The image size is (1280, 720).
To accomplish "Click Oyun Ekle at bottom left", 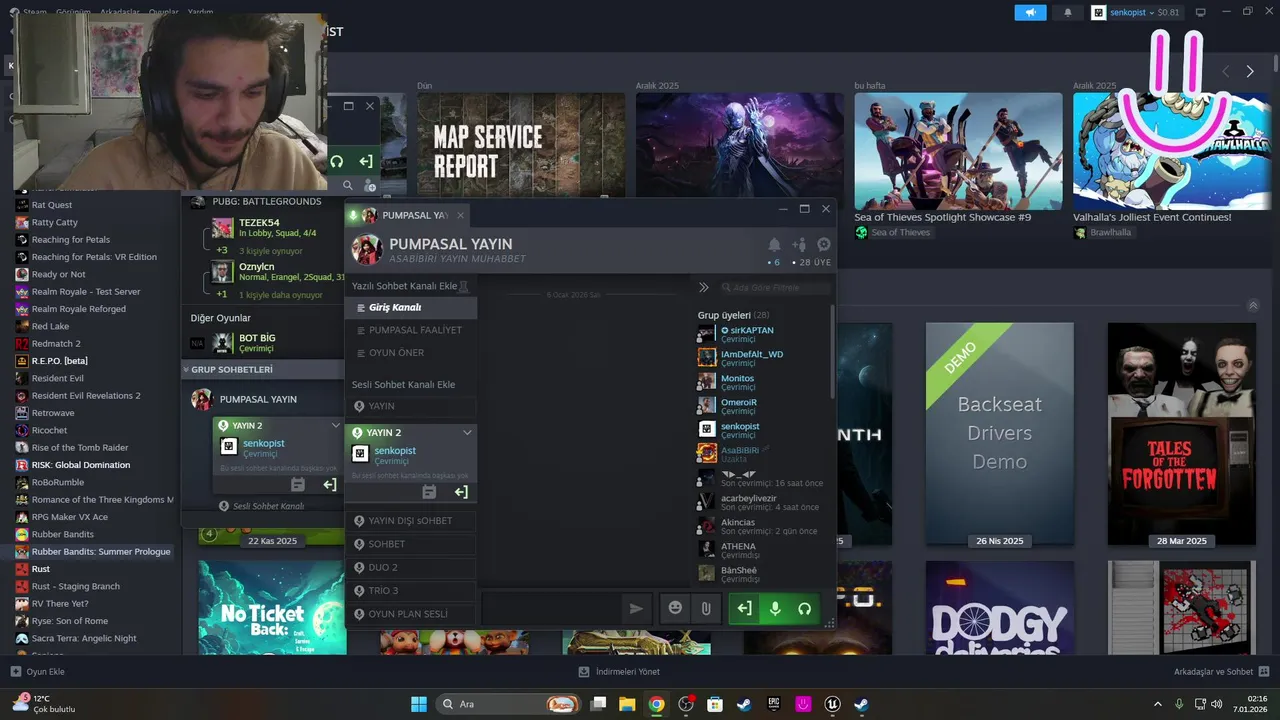I will [37, 672].
